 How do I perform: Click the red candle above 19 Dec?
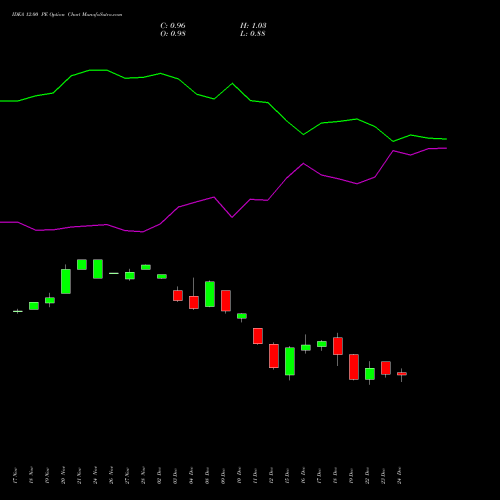pyautogui.click(x=354, y=367)
